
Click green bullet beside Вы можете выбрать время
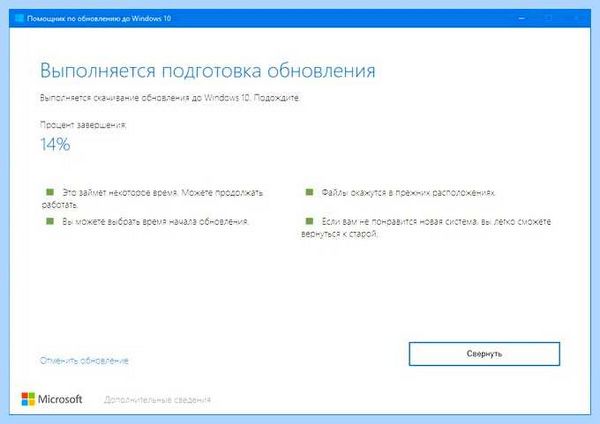pyautogui.click(x=50, y=221)
